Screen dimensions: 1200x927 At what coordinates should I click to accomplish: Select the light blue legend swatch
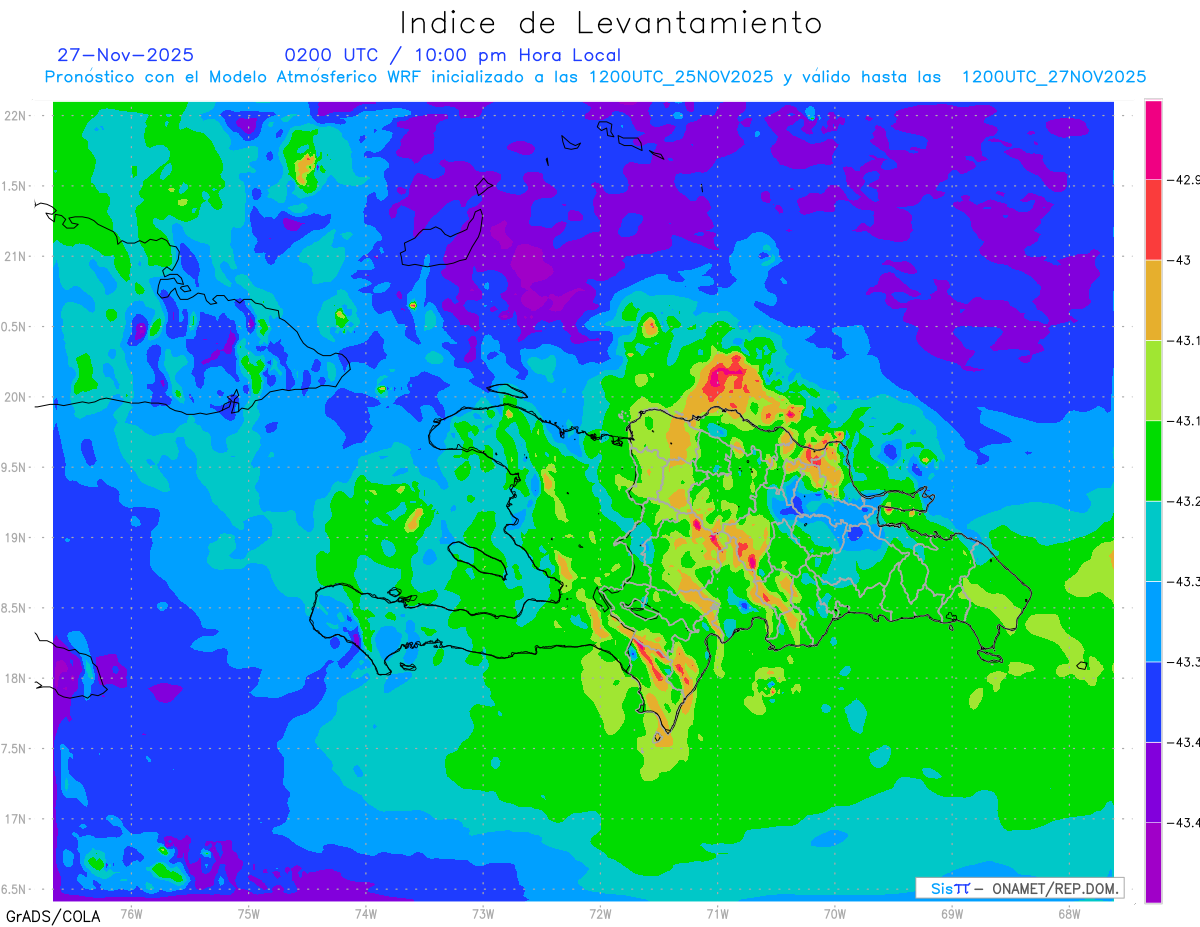point(1153,621)
